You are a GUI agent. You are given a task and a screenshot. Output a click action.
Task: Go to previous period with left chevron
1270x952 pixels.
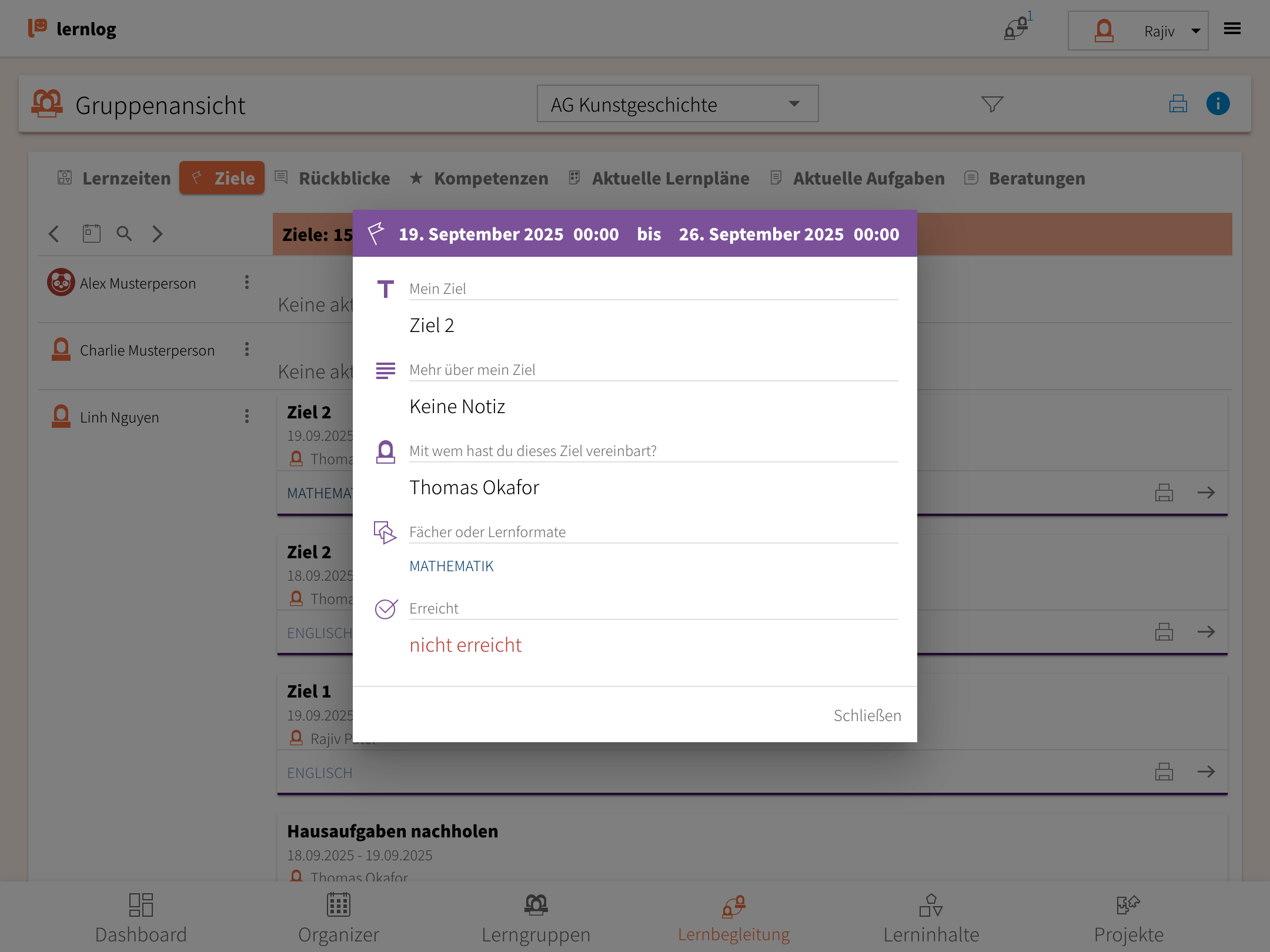(x=54, y=233)
